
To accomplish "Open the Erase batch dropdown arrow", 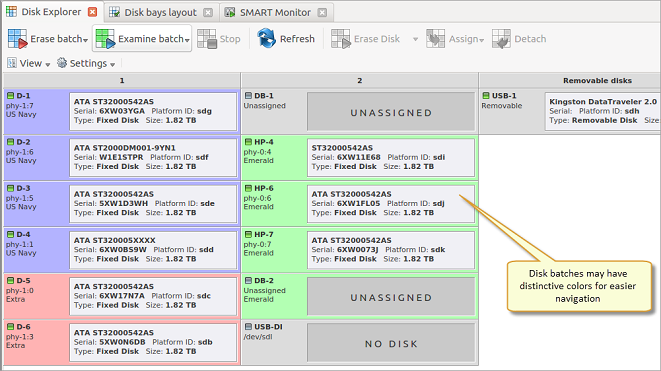I will pyautogui.click(x=86, y=40).
